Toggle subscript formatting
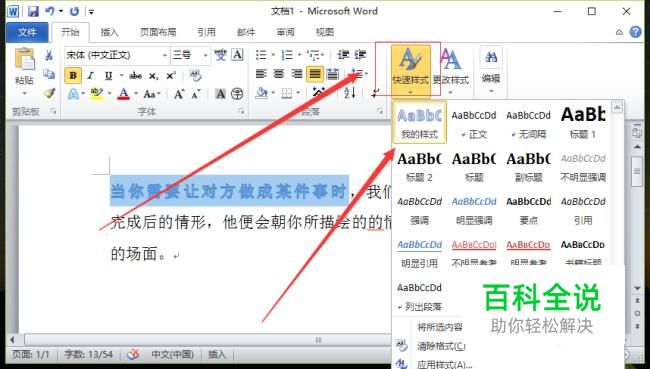The image size is (650, 369). click(x=153, y=76)
